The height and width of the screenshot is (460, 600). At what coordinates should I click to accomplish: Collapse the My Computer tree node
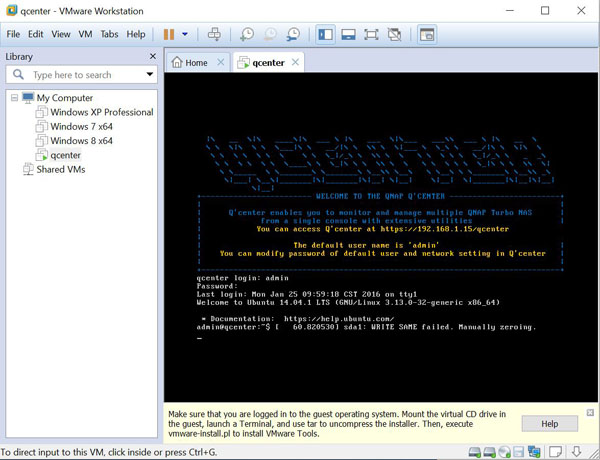click(13, 98)
